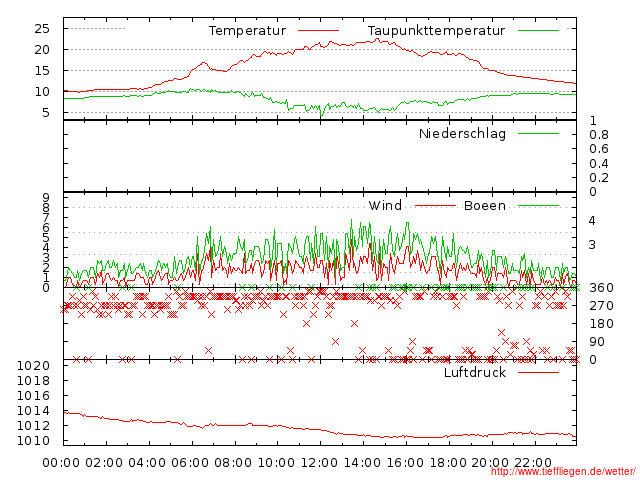Click the 1014 pressure axis value
Screen dimensions: 640x480
pos(33,411)
